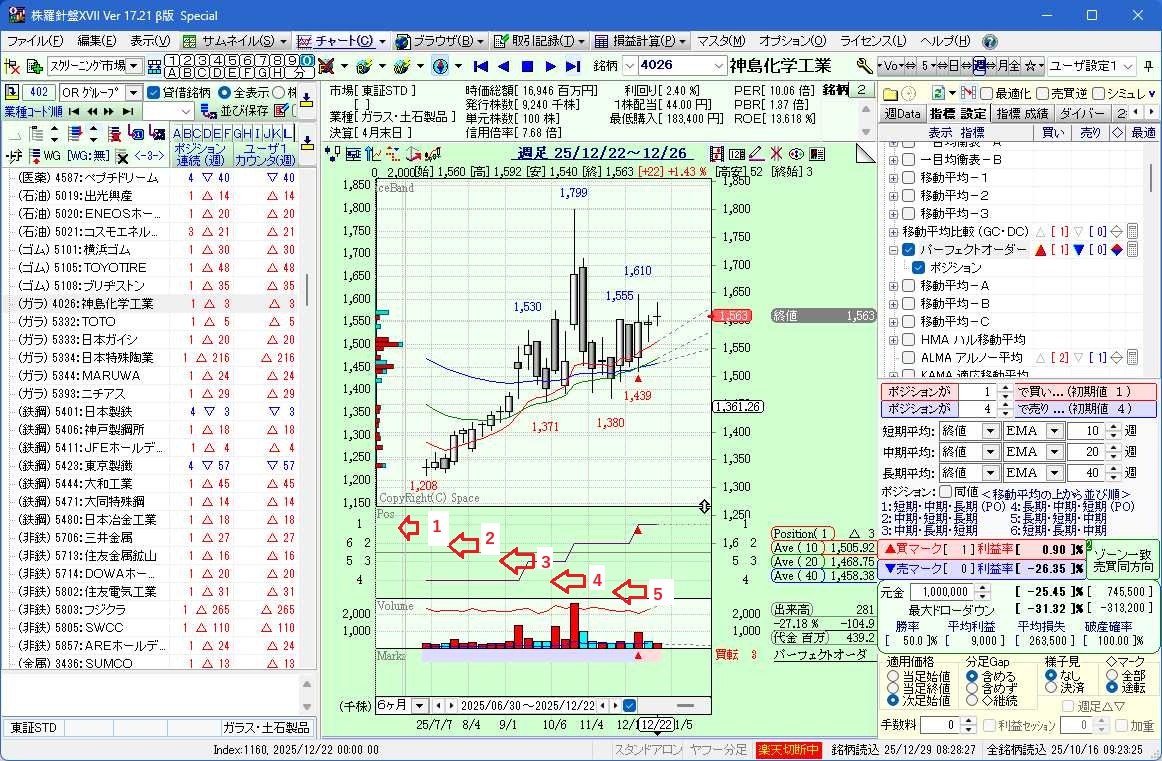
Task: Open the オプション menu
Action: 792,41
